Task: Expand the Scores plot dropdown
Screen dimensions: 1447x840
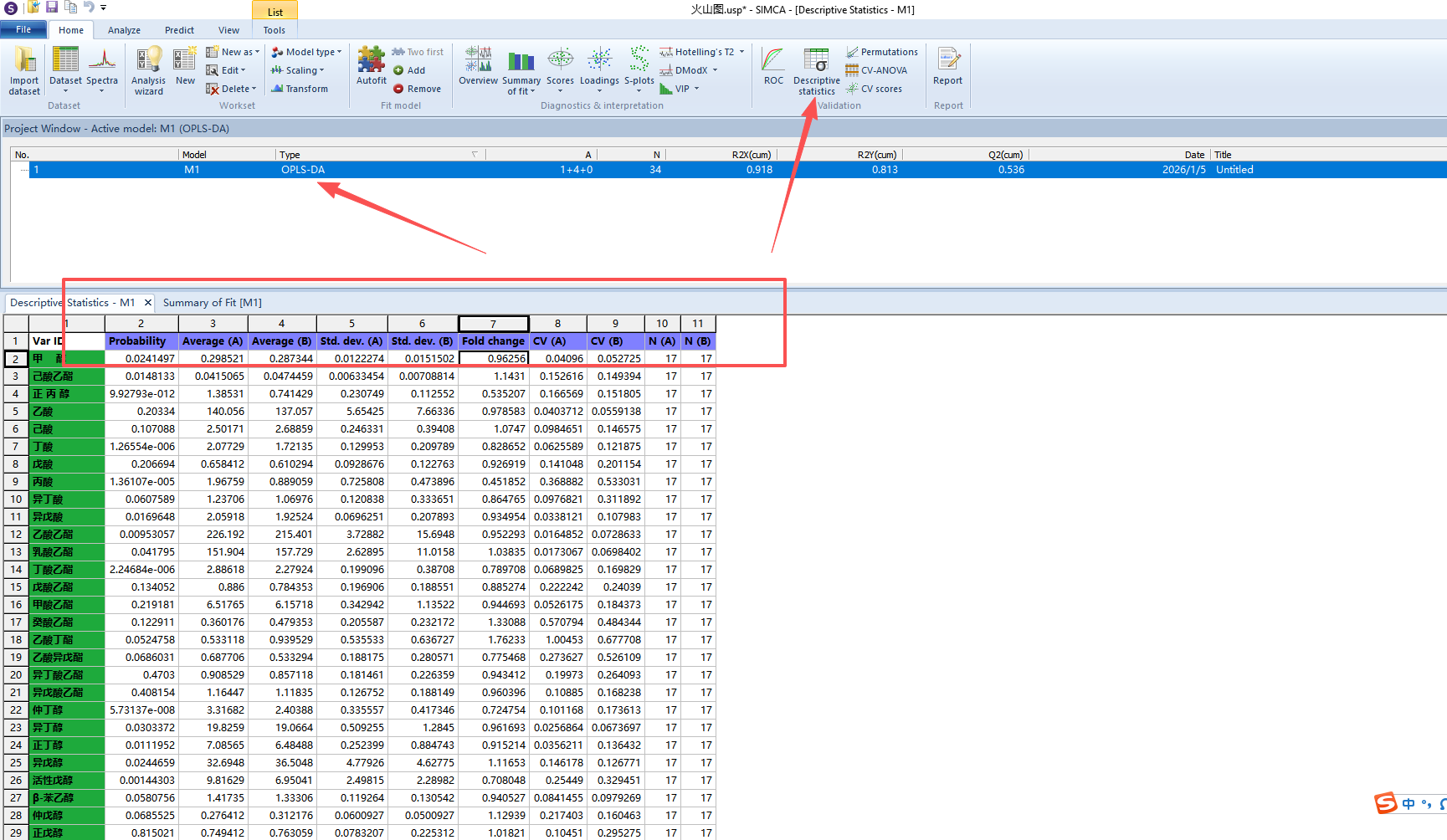Action: pyautogui.click(x=560, y=91)
